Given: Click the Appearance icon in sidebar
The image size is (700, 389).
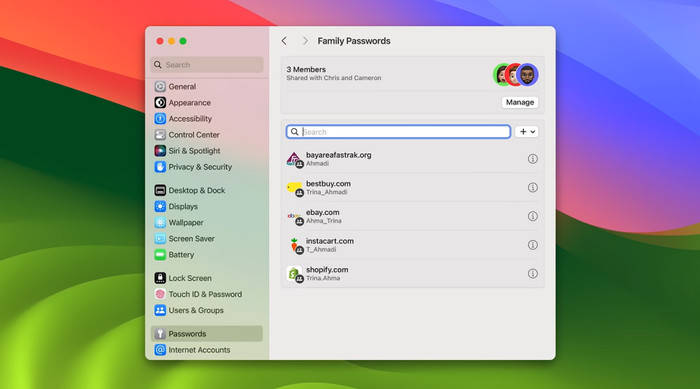Looking at the screenshot, I should coord(160,102).
